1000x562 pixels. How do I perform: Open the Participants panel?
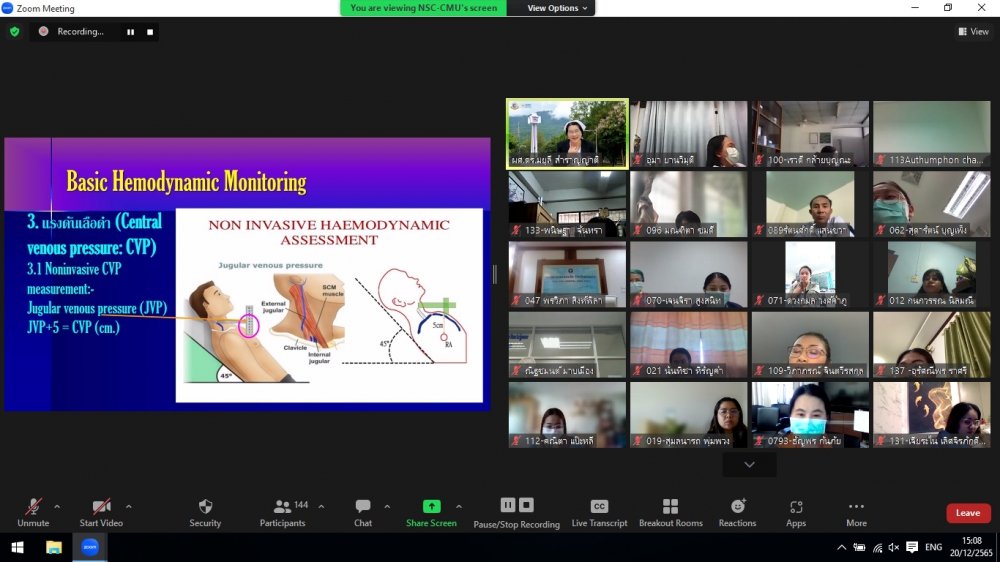coord(283,511)
